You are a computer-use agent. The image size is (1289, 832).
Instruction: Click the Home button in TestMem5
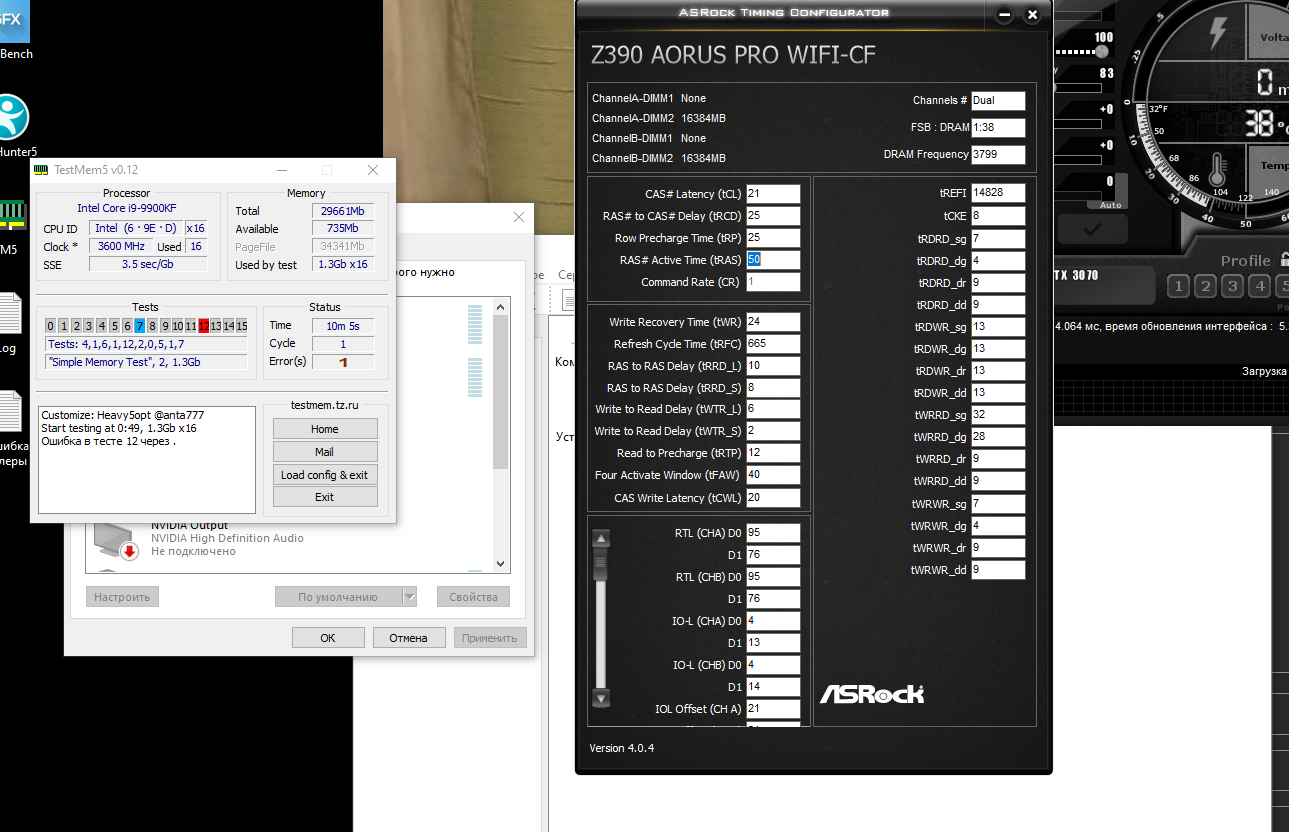pyautogui.click(x=325, y=429)
